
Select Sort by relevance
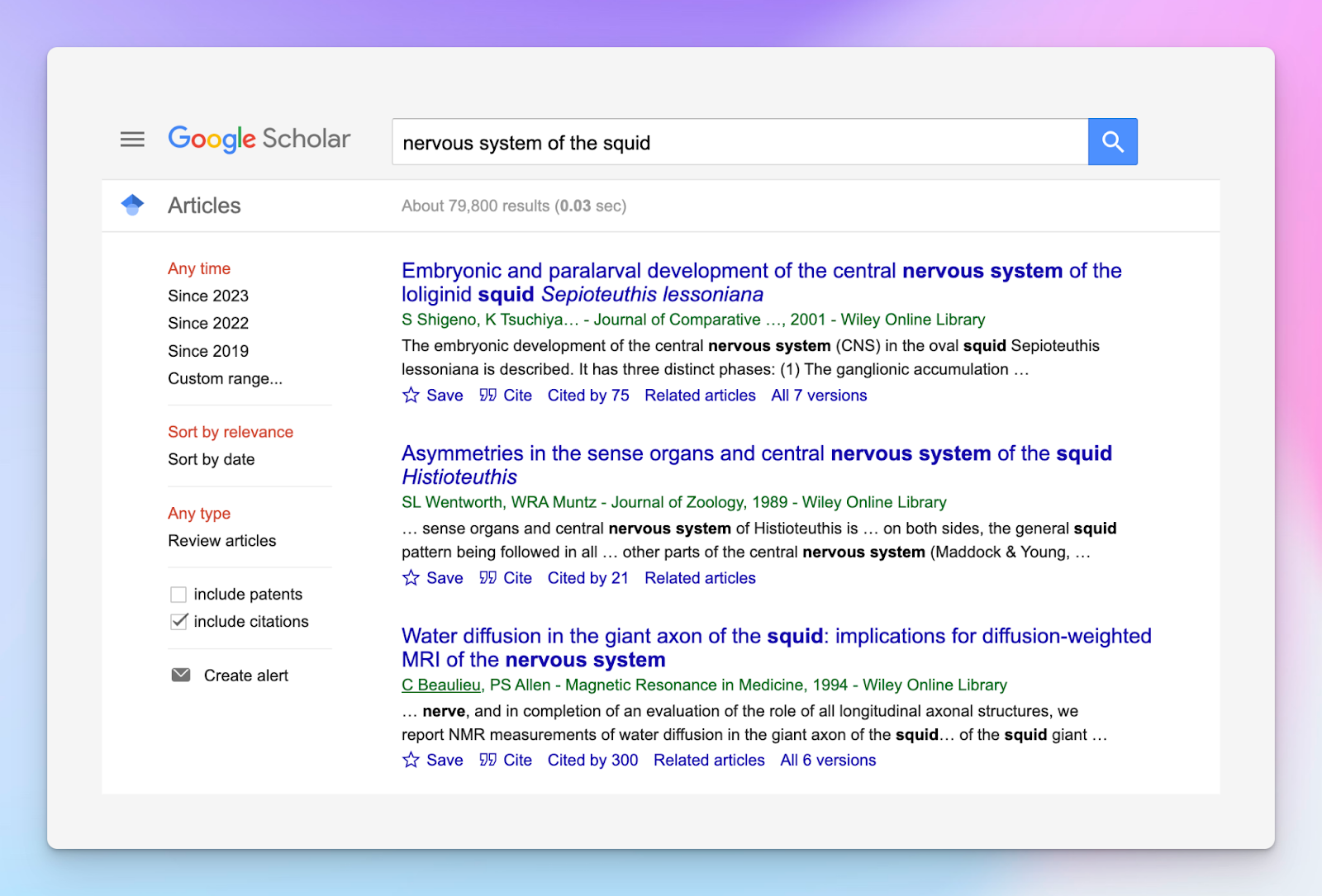(231, 432)
